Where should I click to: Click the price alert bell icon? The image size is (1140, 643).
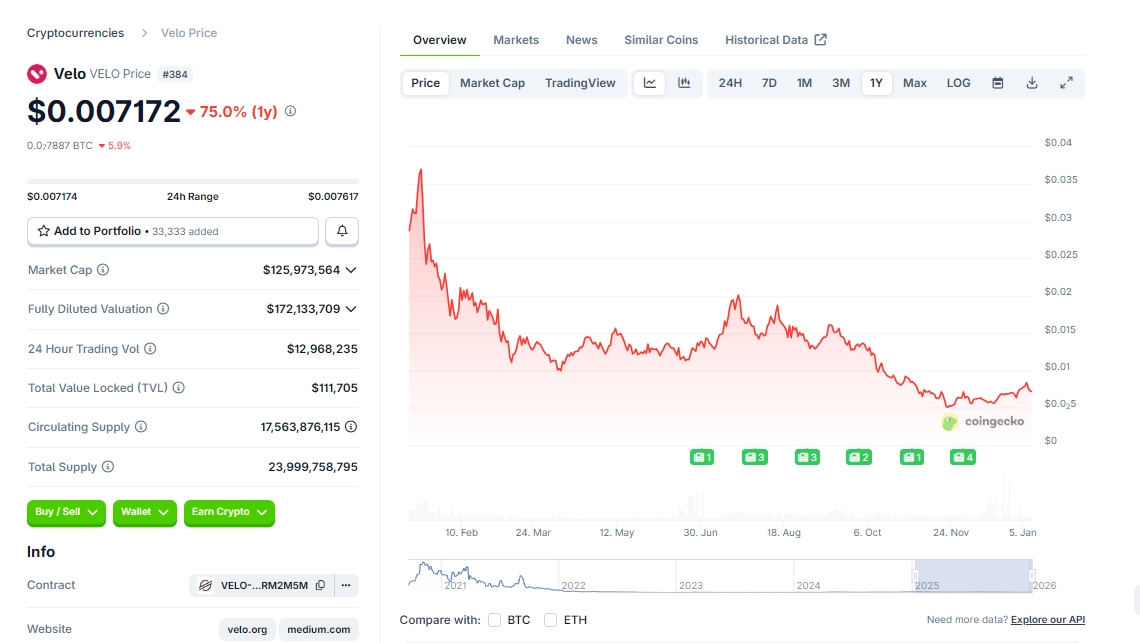[342, 231]
